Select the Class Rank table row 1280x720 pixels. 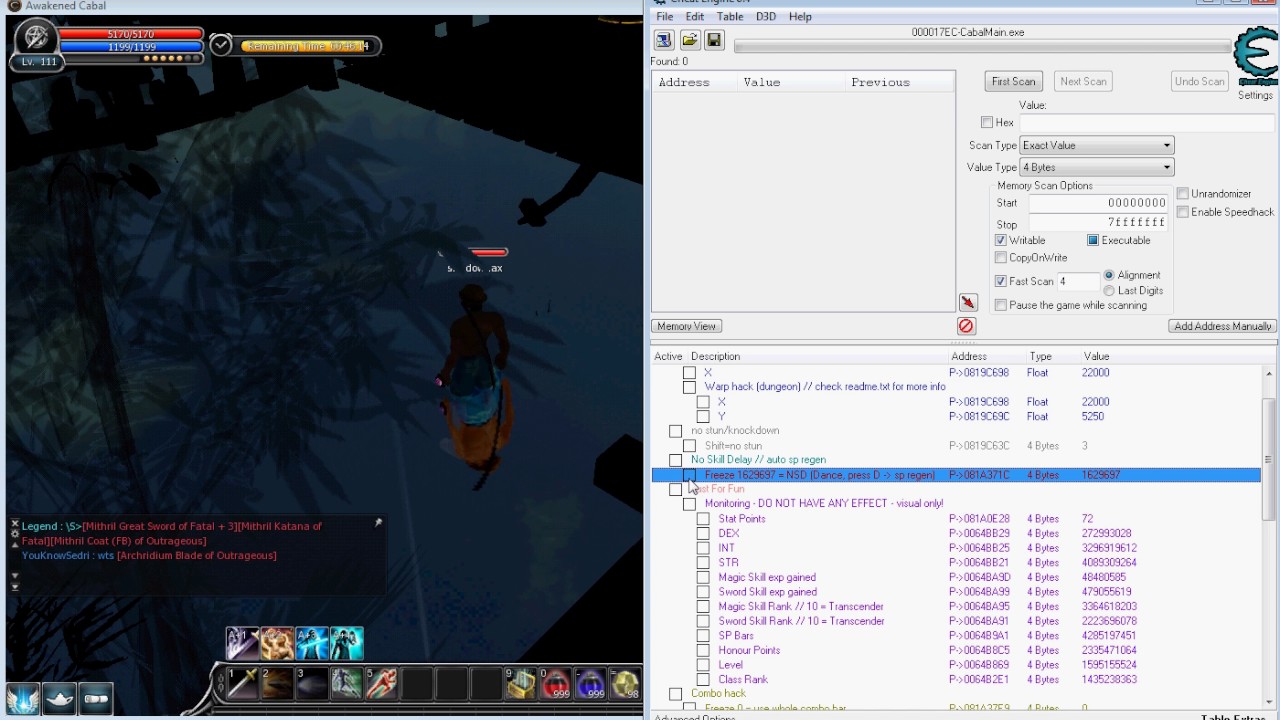click(956, 679)
